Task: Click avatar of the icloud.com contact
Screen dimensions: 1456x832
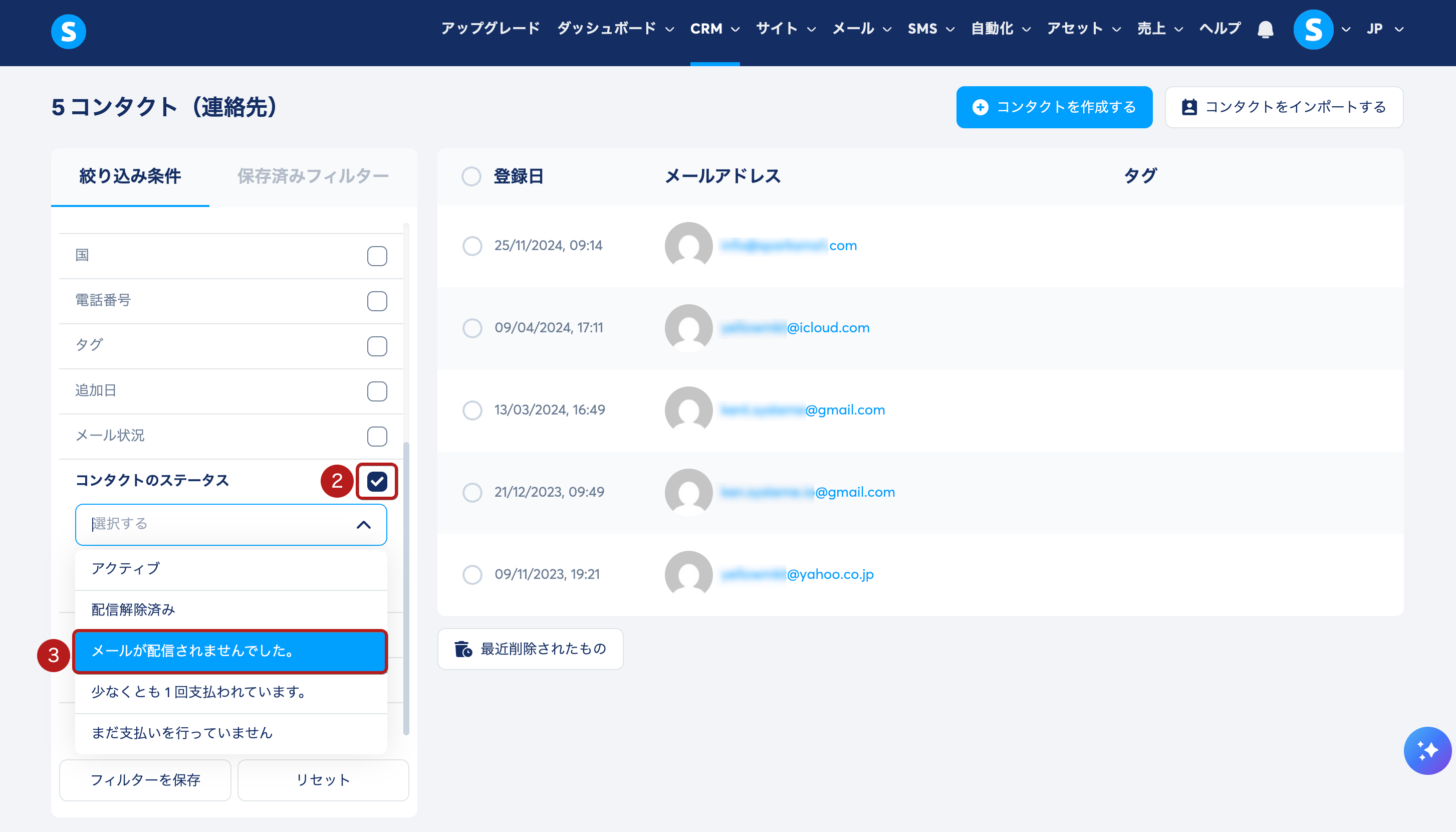Action: coord(688,327)
